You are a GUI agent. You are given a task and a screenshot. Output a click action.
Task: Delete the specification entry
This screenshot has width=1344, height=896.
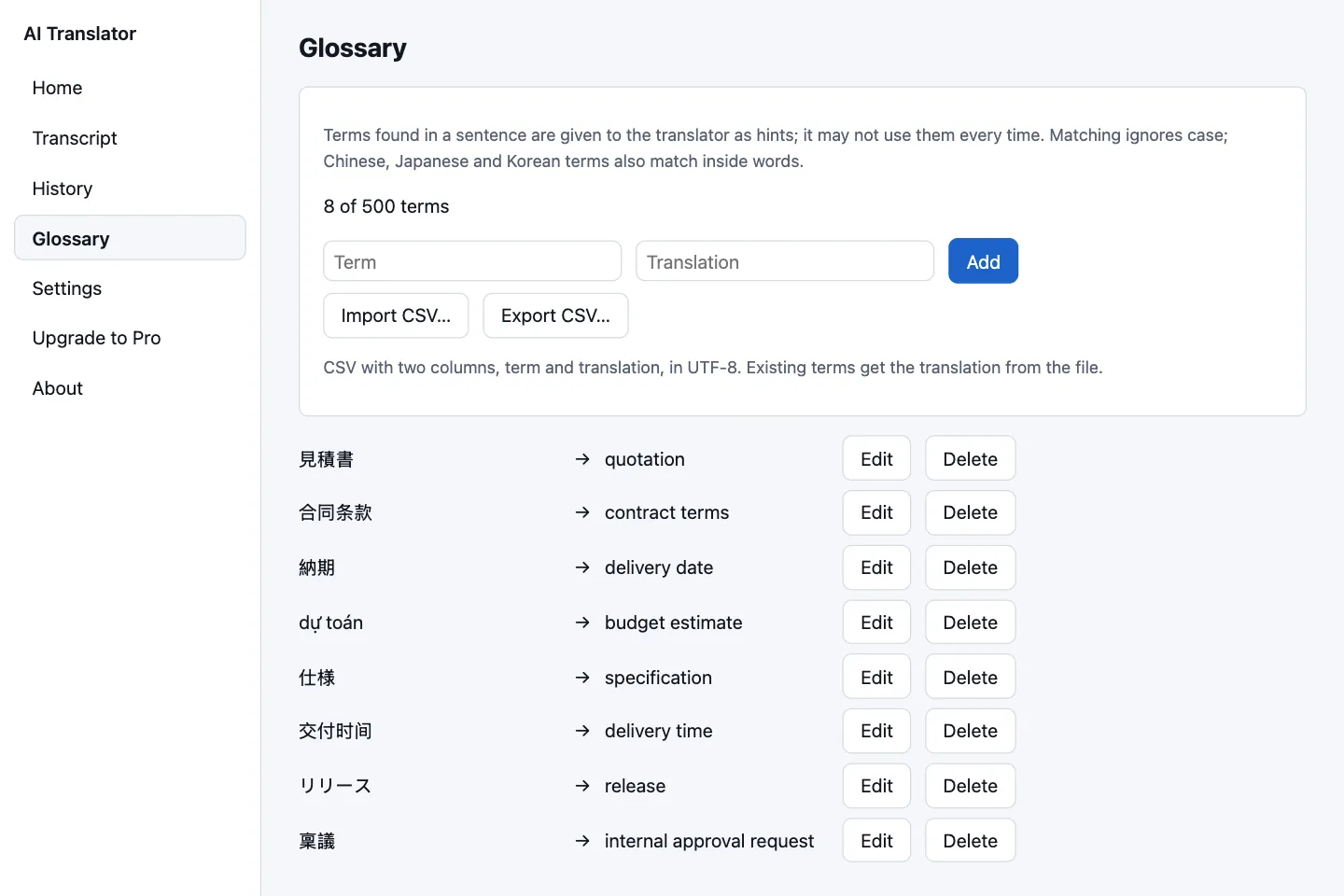click(x=970, y=677)
